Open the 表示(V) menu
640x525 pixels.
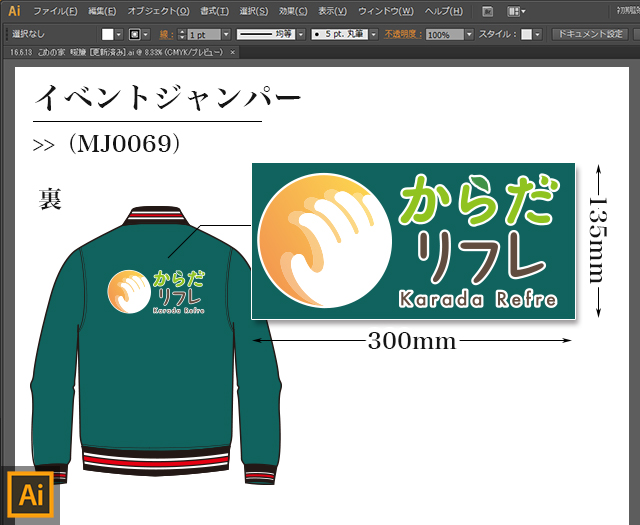[332, 11]
